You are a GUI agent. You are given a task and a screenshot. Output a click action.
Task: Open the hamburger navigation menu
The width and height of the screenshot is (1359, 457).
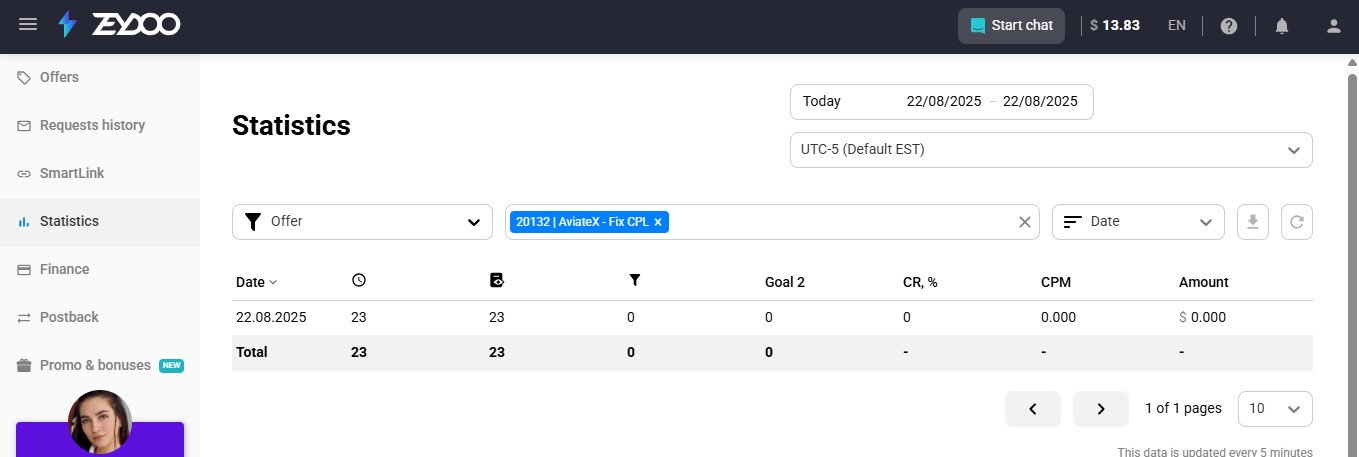[28, 25]
